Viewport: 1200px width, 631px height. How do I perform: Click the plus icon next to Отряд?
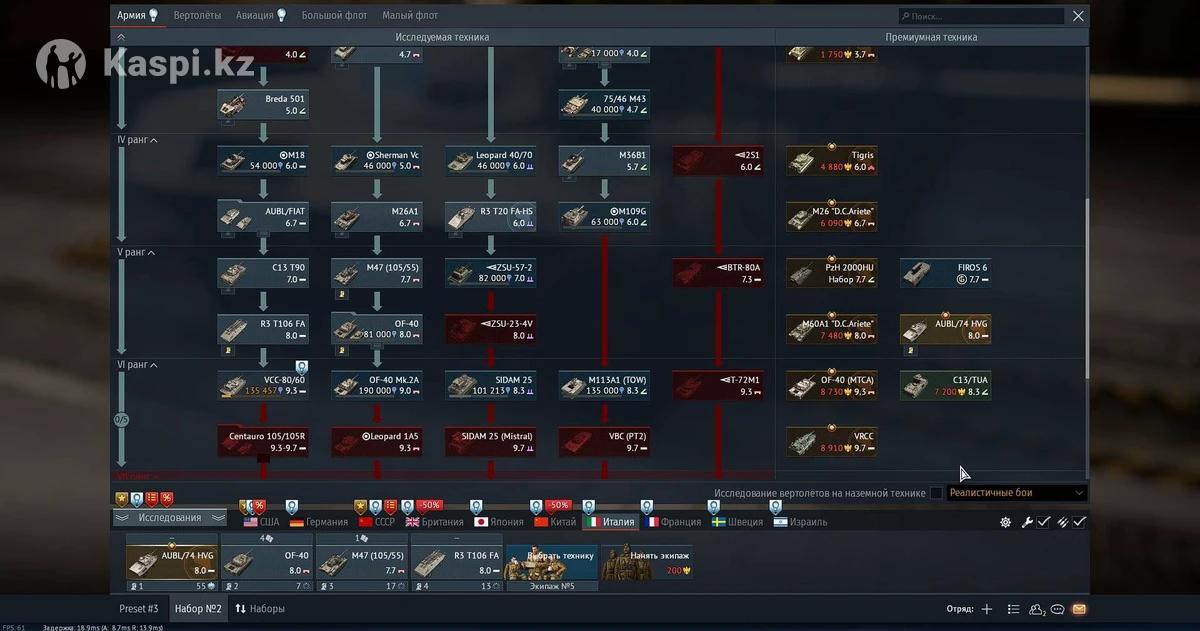pyautogui.click(x=987, y=609)
